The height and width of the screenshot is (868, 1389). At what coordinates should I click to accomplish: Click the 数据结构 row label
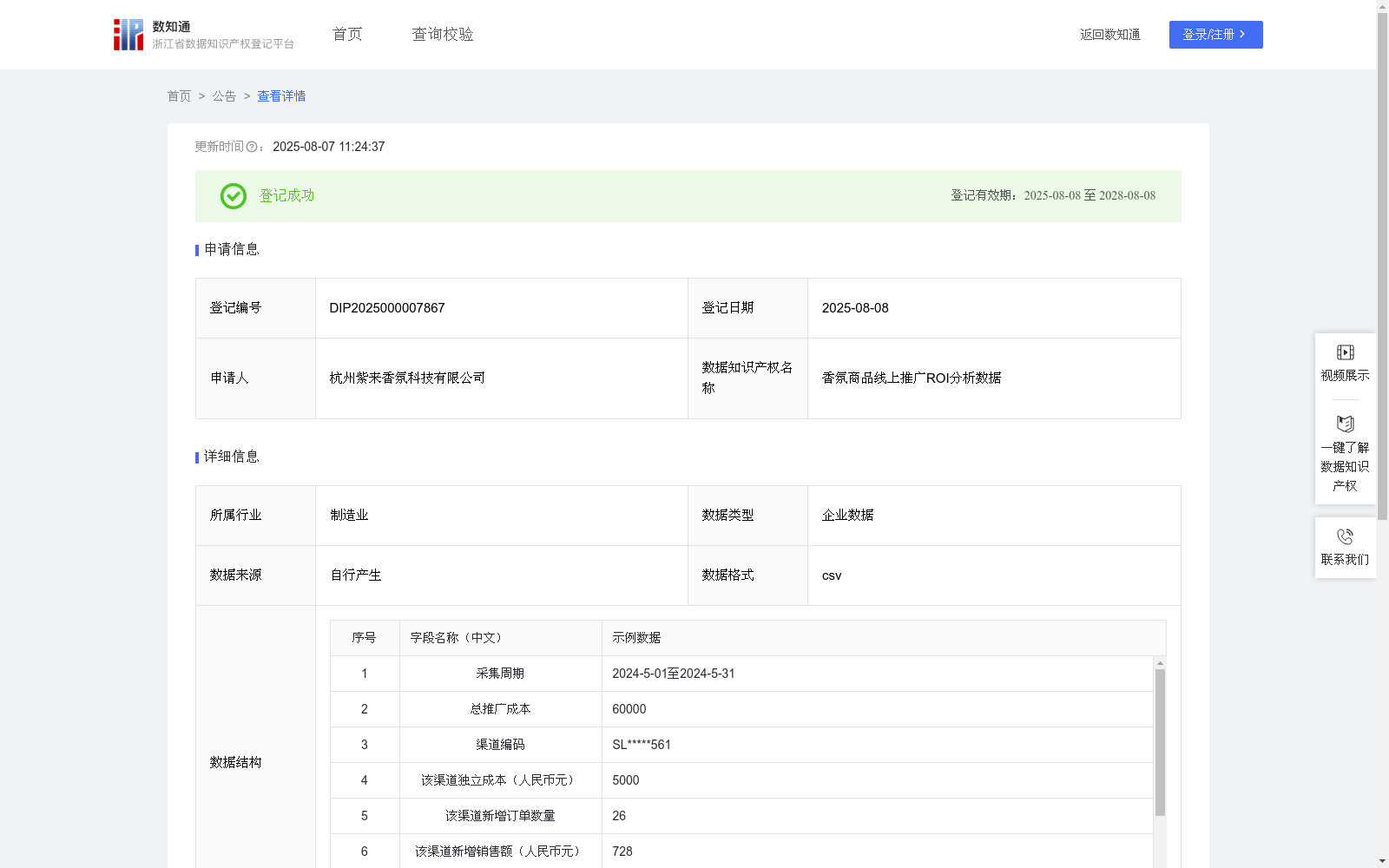(235, 763)
